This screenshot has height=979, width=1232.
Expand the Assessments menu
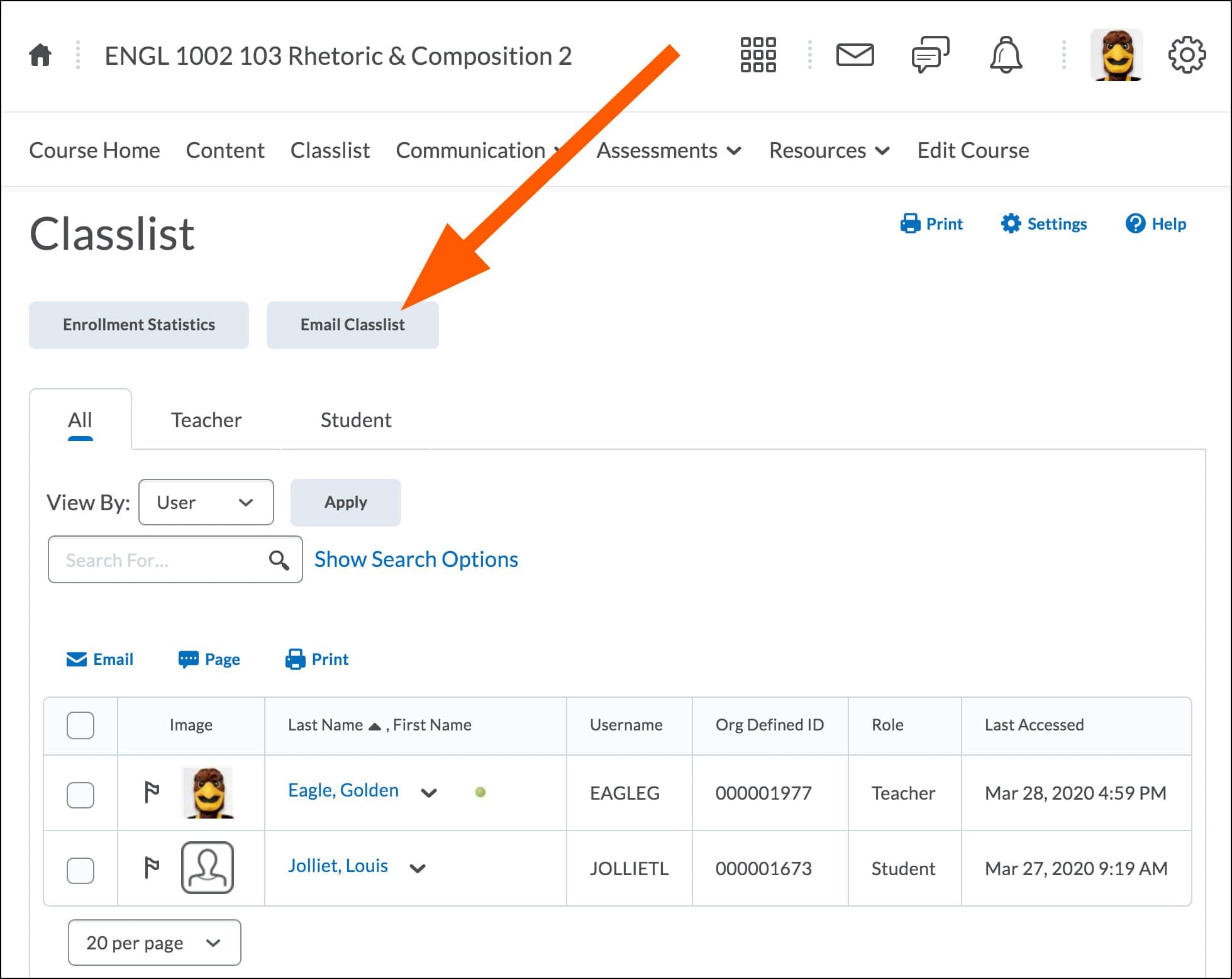(x=669, y=151)
